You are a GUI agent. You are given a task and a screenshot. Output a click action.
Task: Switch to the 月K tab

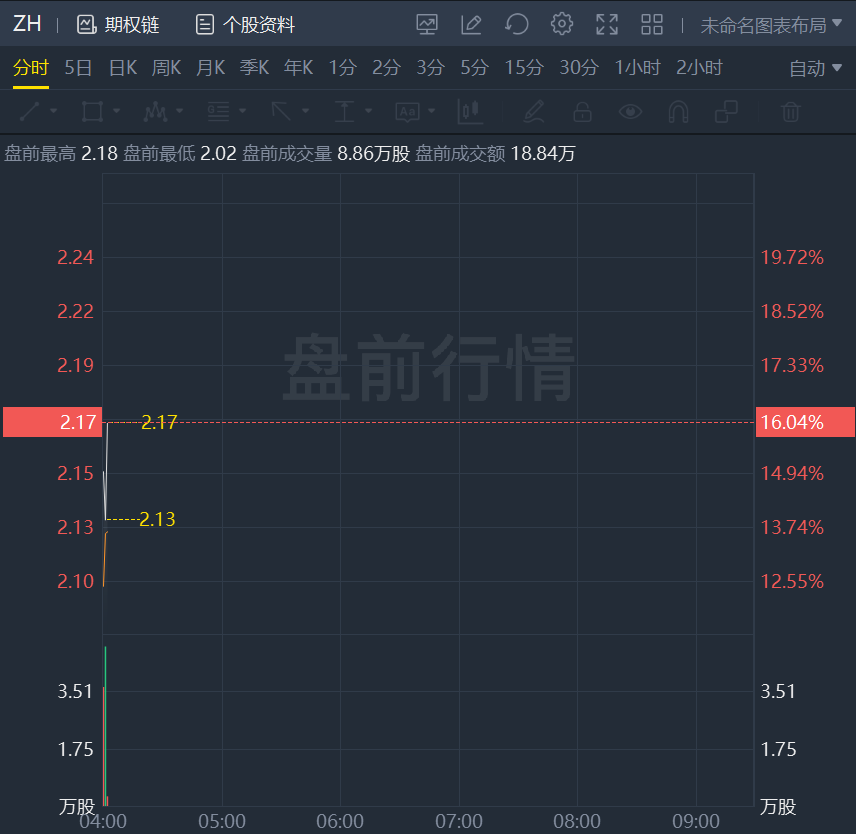point(211,68)
